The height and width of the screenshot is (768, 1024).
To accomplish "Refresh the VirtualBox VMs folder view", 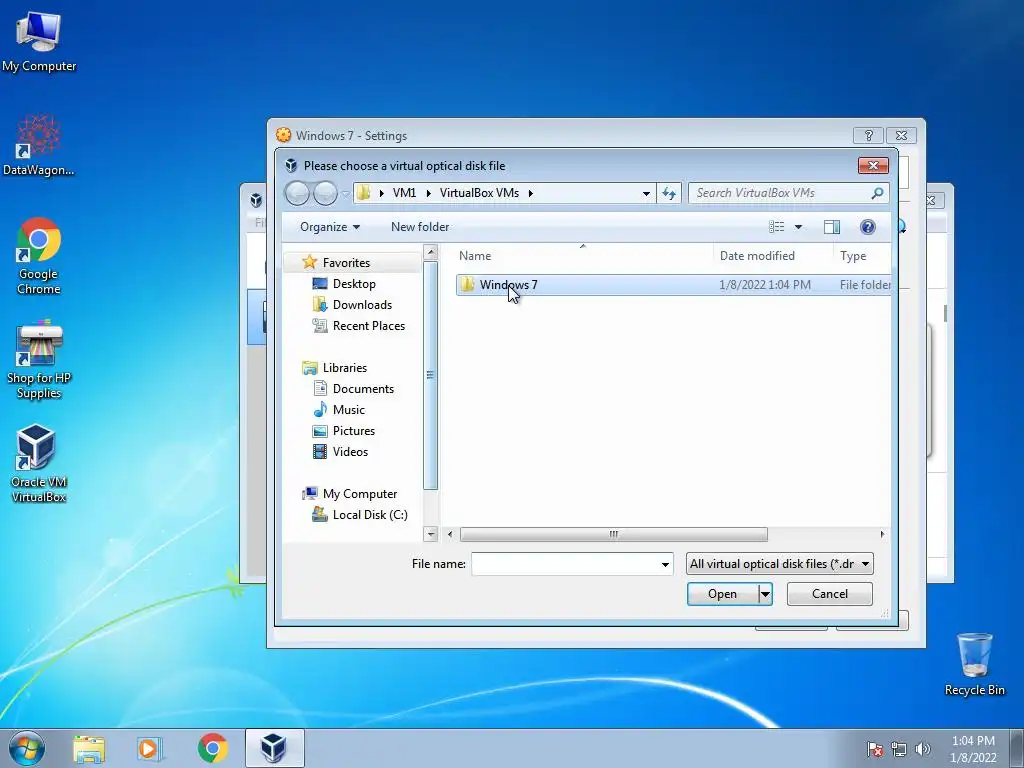I will [669, 193].
